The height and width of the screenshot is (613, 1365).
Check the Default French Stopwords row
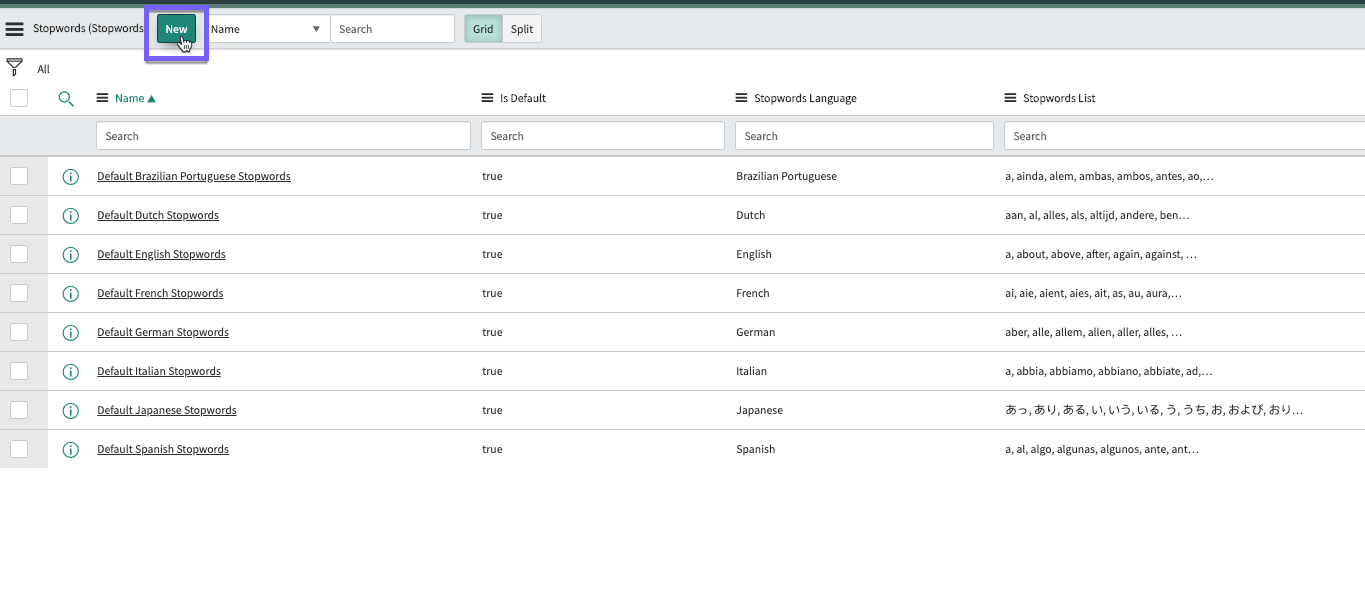click(19, 293)
